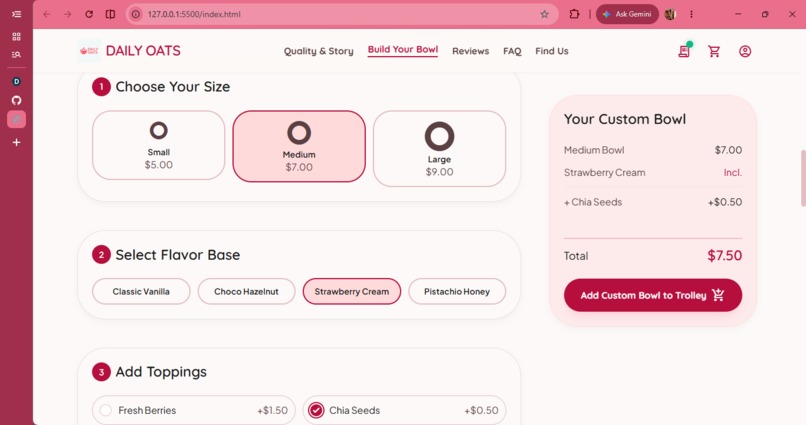
Task: Expand the sidebar list toggle icon
Action: (x=16, y=14)
